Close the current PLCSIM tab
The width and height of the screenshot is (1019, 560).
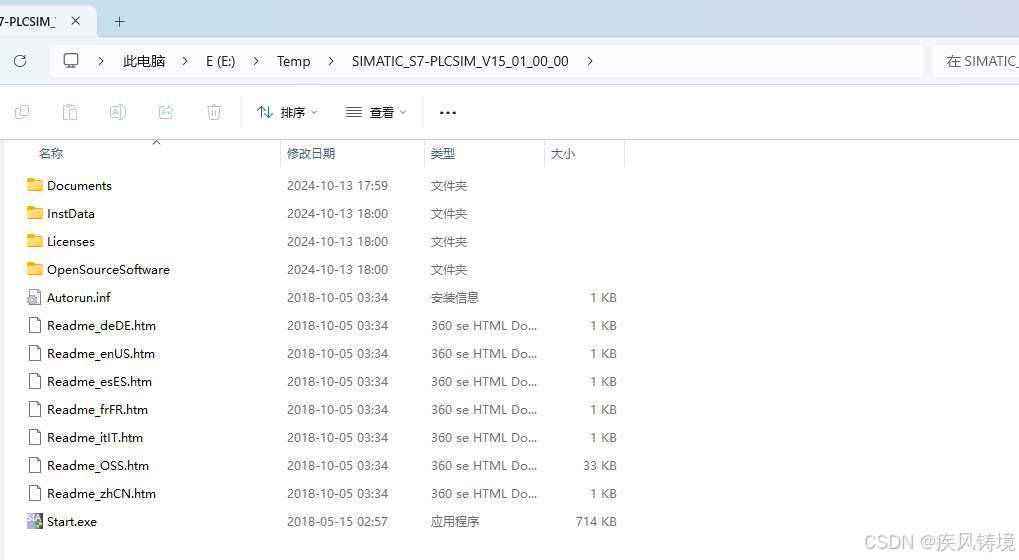click(x=75, y=21)
